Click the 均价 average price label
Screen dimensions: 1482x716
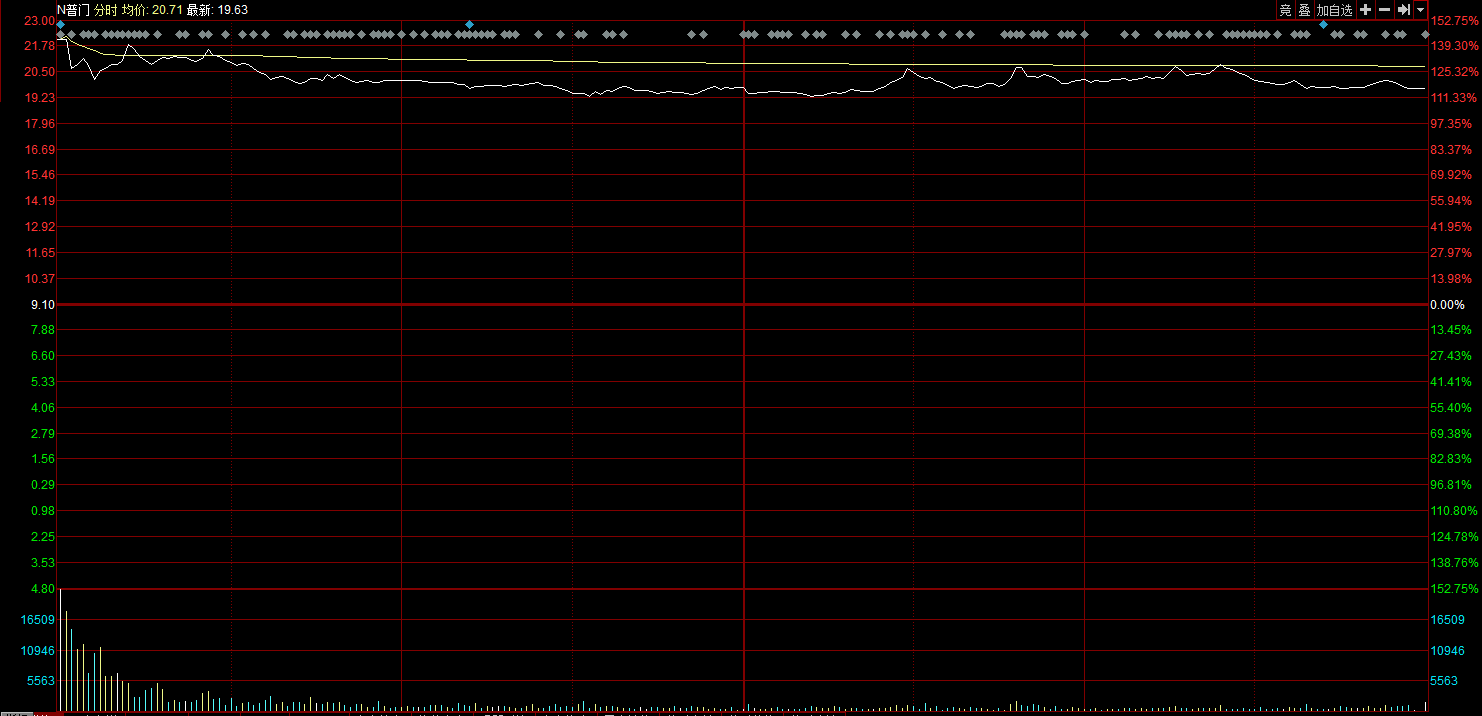pyautogui.click(x=134, y=9)
